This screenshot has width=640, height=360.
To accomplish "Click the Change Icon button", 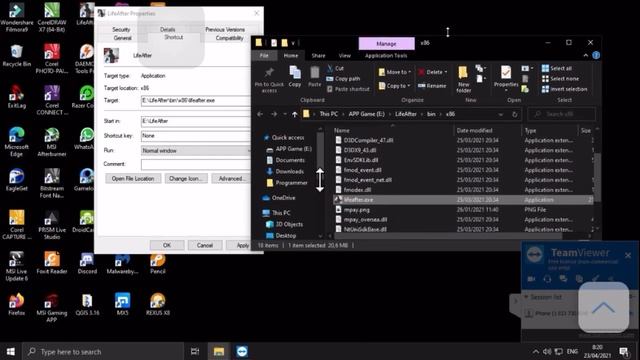I will point(186,178).
